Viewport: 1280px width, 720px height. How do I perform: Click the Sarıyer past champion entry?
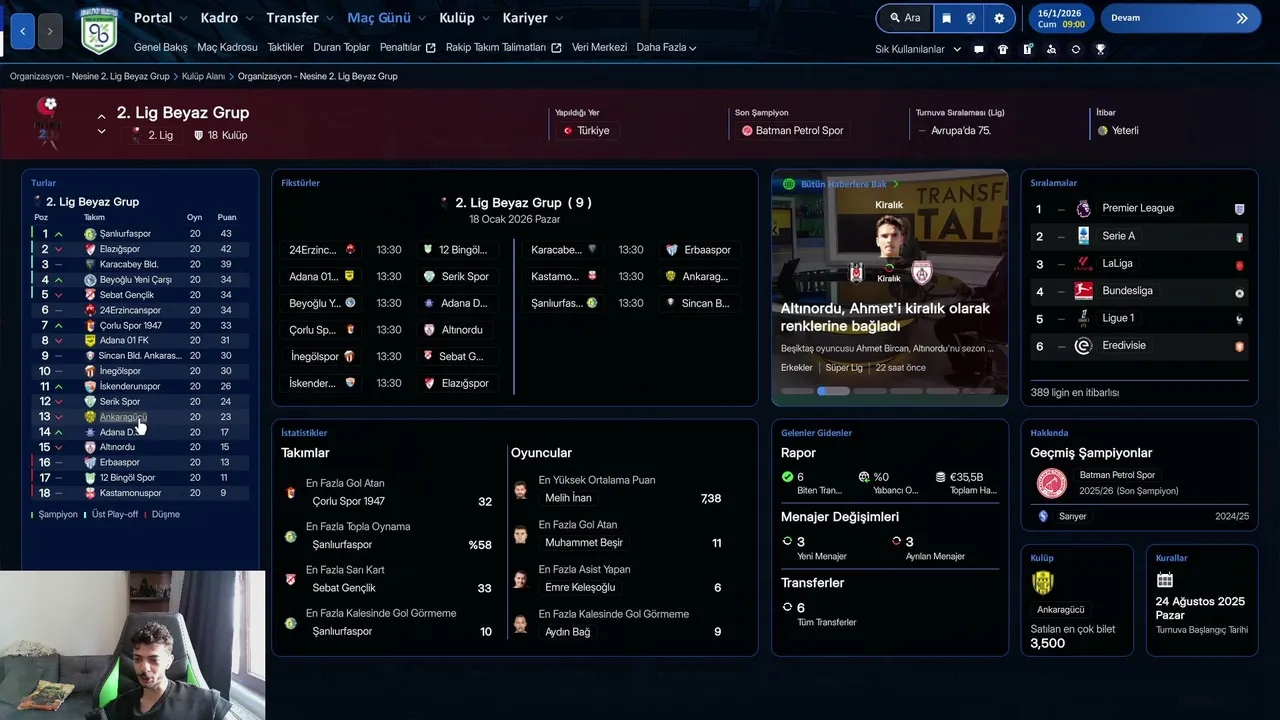coord(1072,516)
